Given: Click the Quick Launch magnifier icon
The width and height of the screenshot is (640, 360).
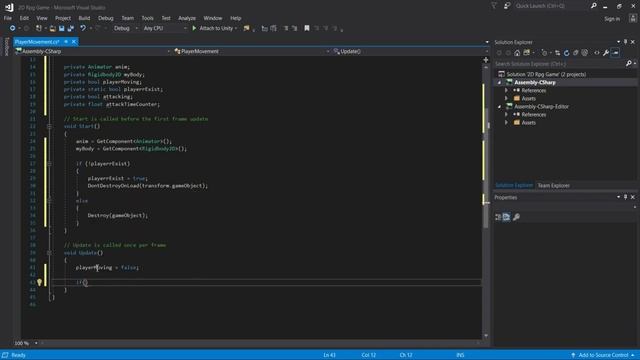Looking at the screenshot, I should tap(593, 6).
